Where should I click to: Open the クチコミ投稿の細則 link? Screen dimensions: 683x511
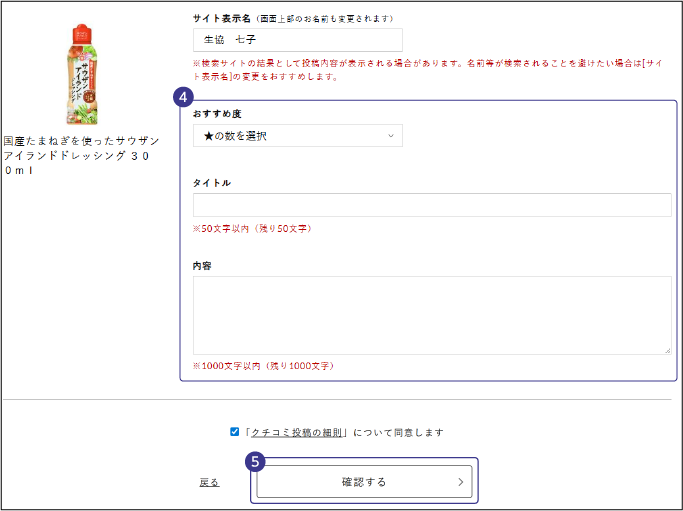297,433
